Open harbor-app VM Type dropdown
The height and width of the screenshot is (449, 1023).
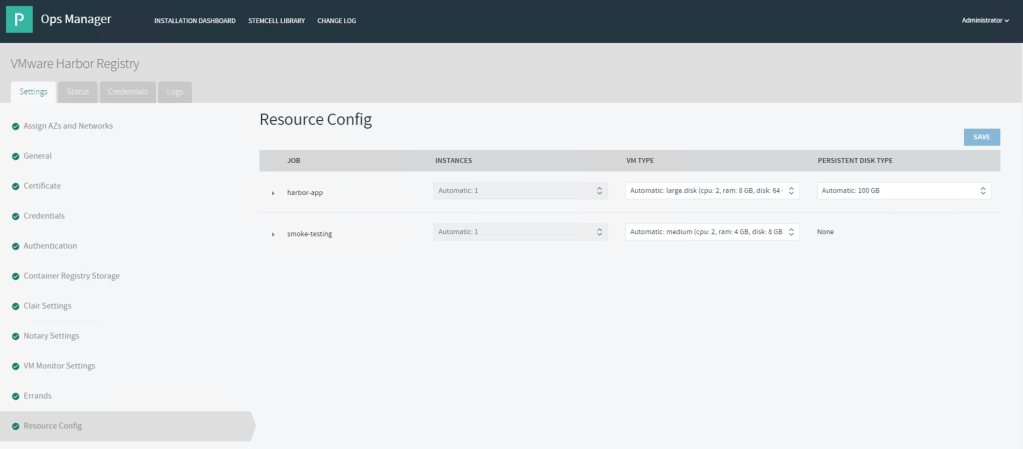[712, 190]
